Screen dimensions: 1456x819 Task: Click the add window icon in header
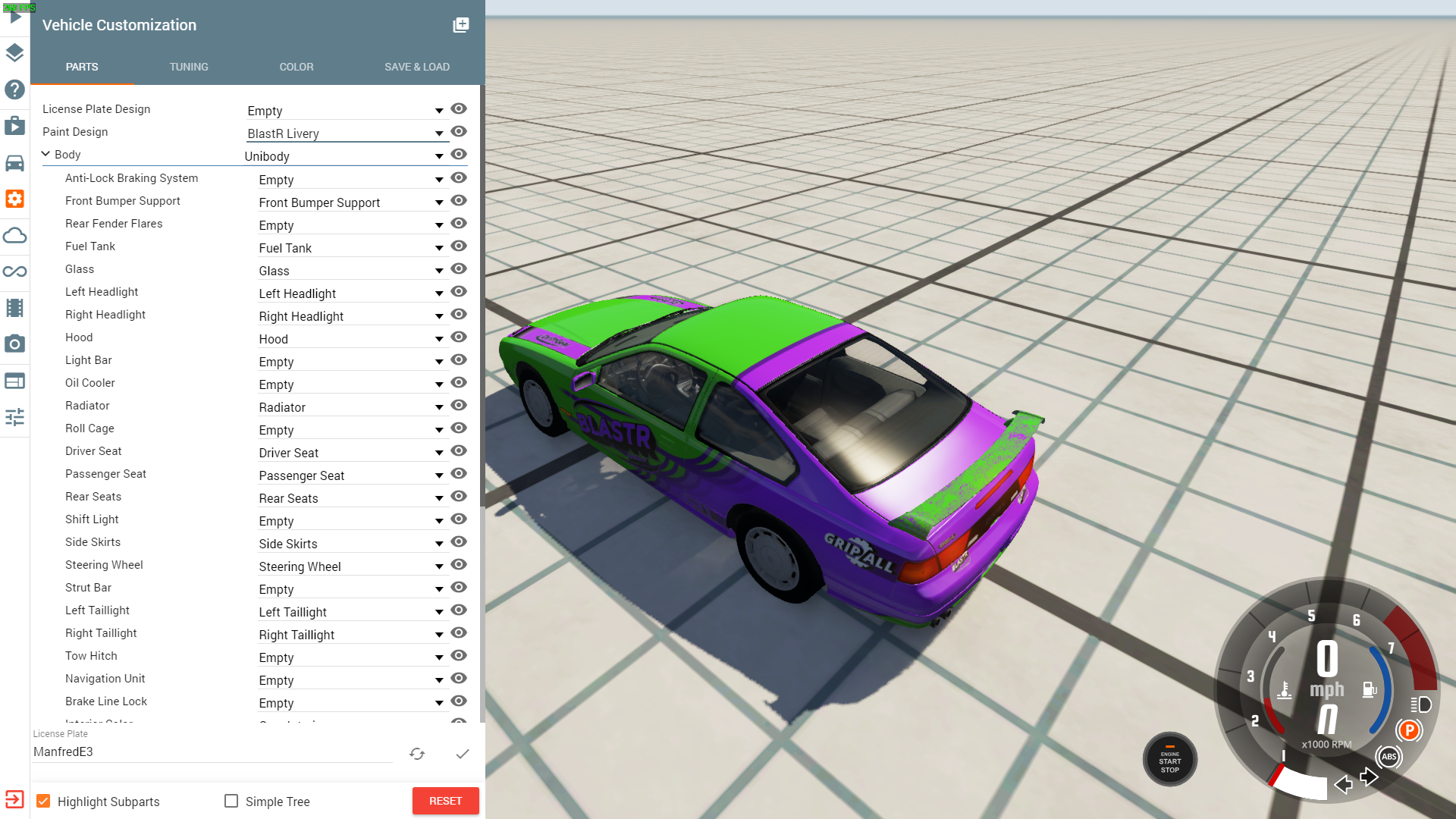pyautogui.click(x=461, y=25)
